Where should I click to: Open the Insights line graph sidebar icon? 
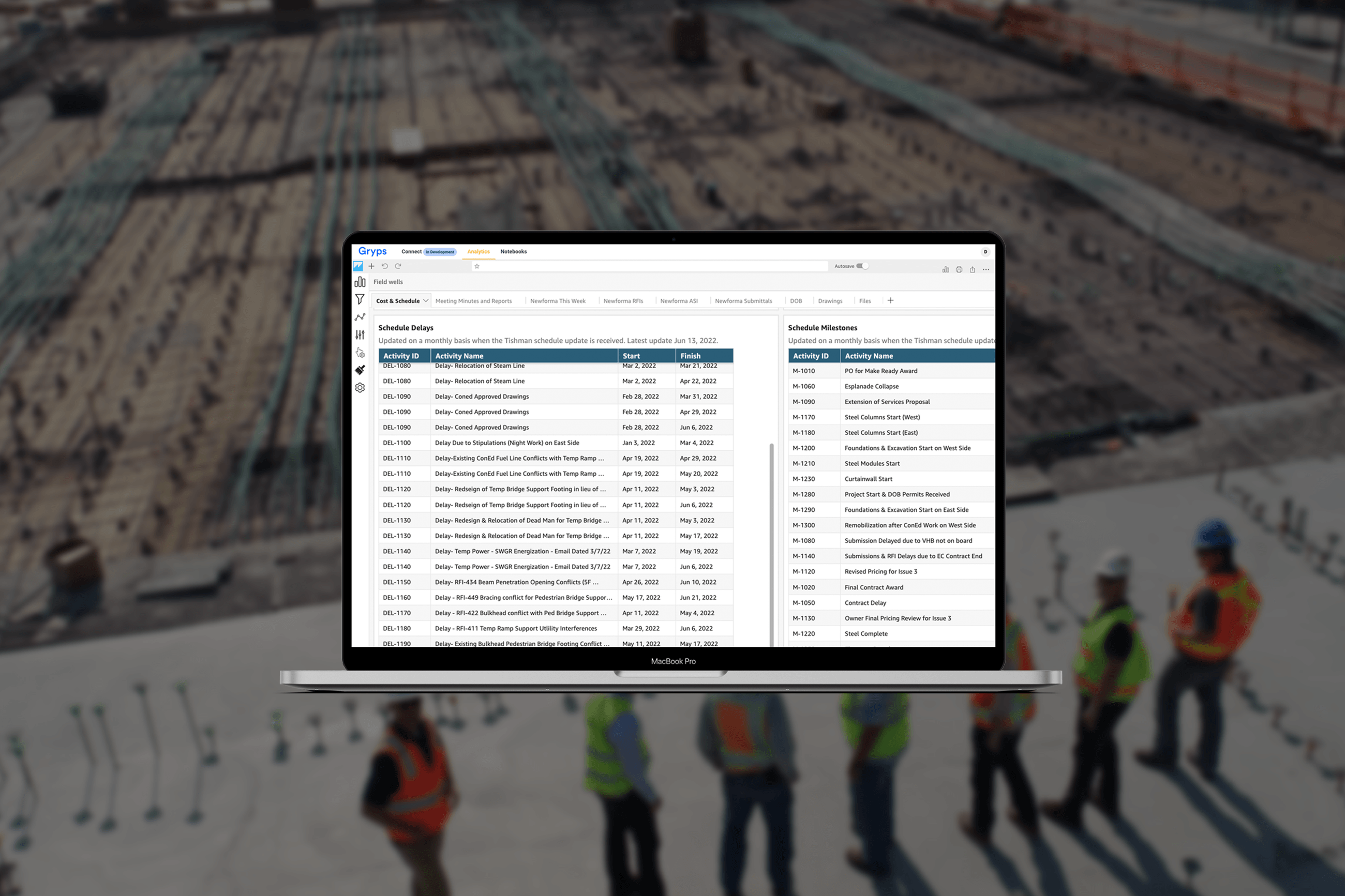(360, 317)
